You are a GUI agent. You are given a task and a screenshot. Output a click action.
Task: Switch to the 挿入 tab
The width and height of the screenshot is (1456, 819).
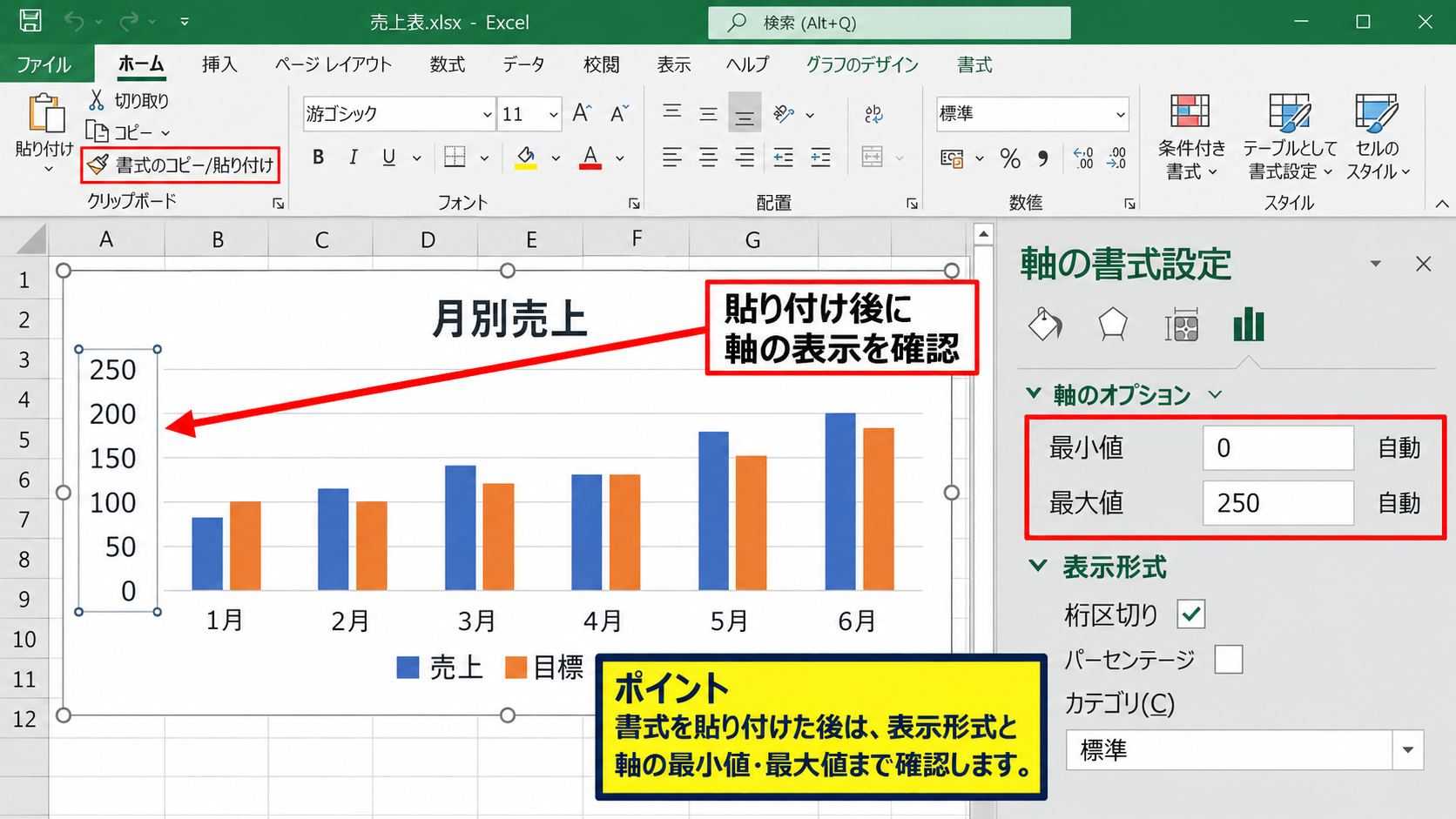pos(219,64)
